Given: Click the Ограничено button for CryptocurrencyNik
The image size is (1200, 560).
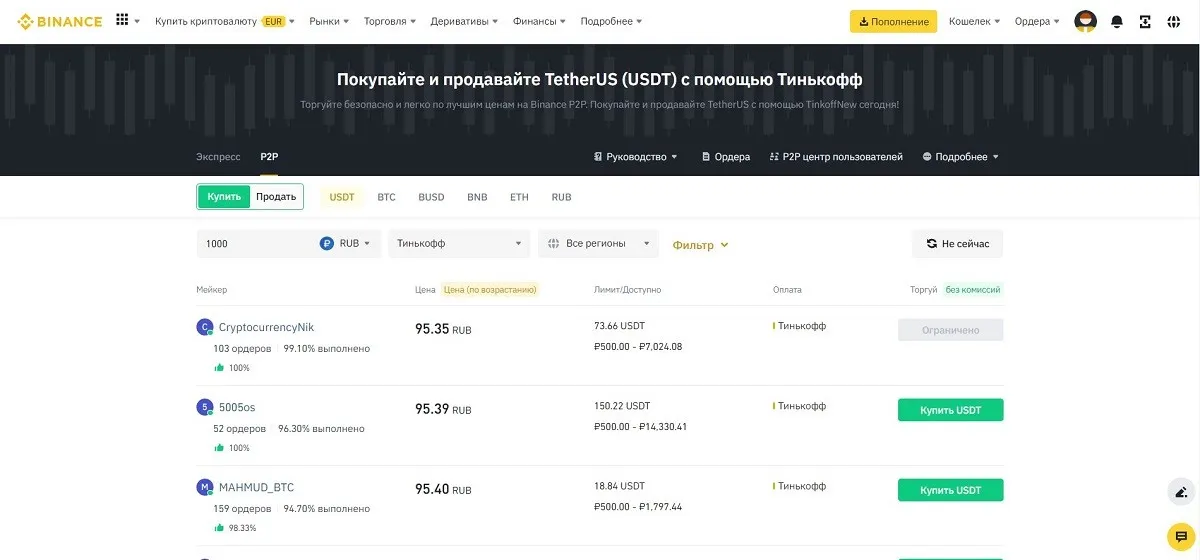Looking at the screenshot, I should point(950,330).
